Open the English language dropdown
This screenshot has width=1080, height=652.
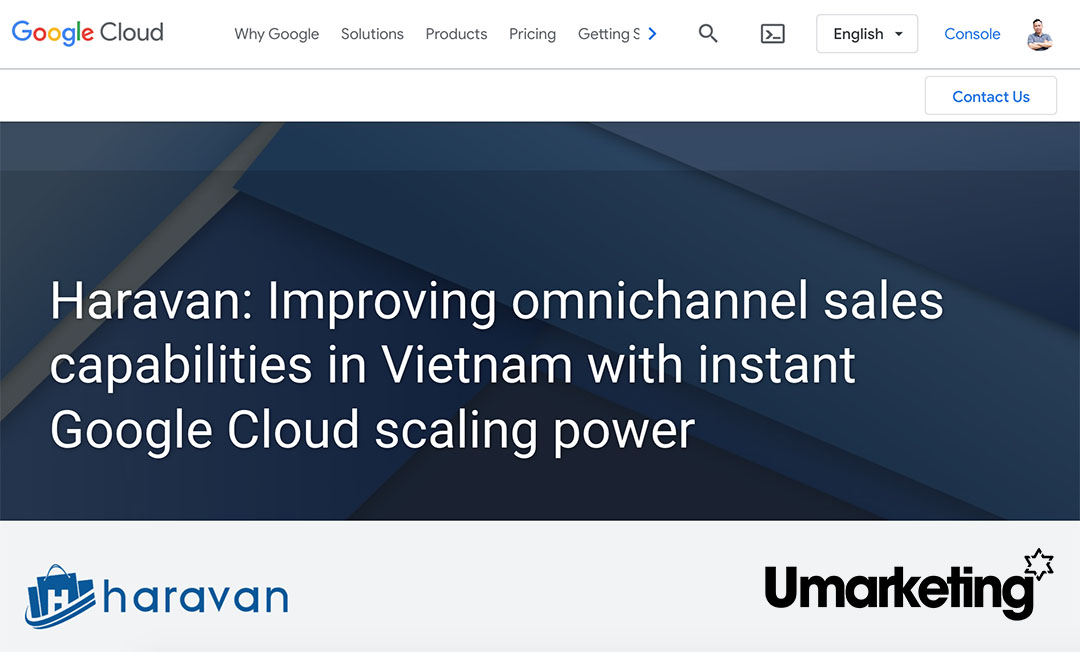point(866,33)
